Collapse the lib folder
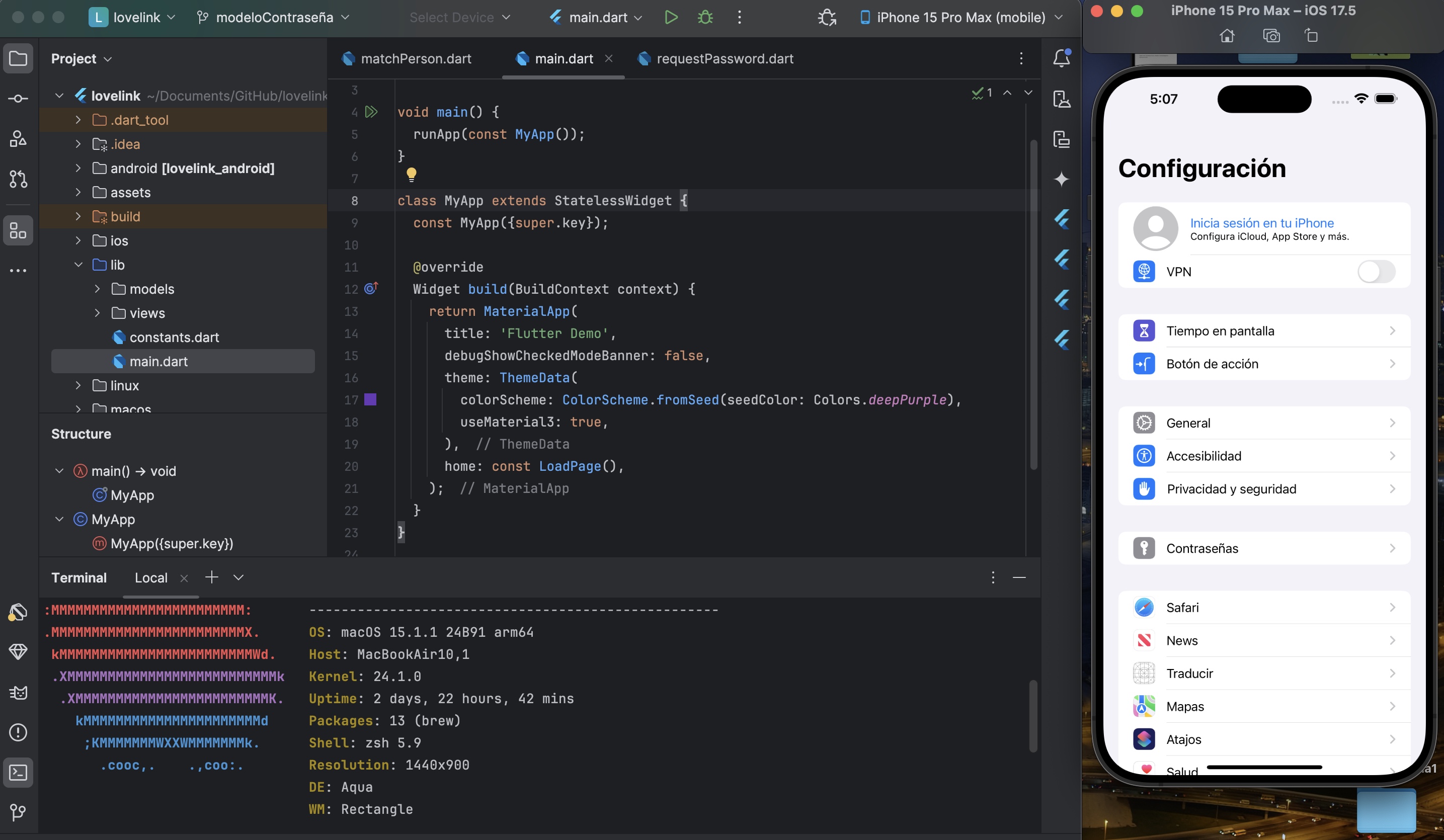The image size is (1444, 840). pos(78,265)
